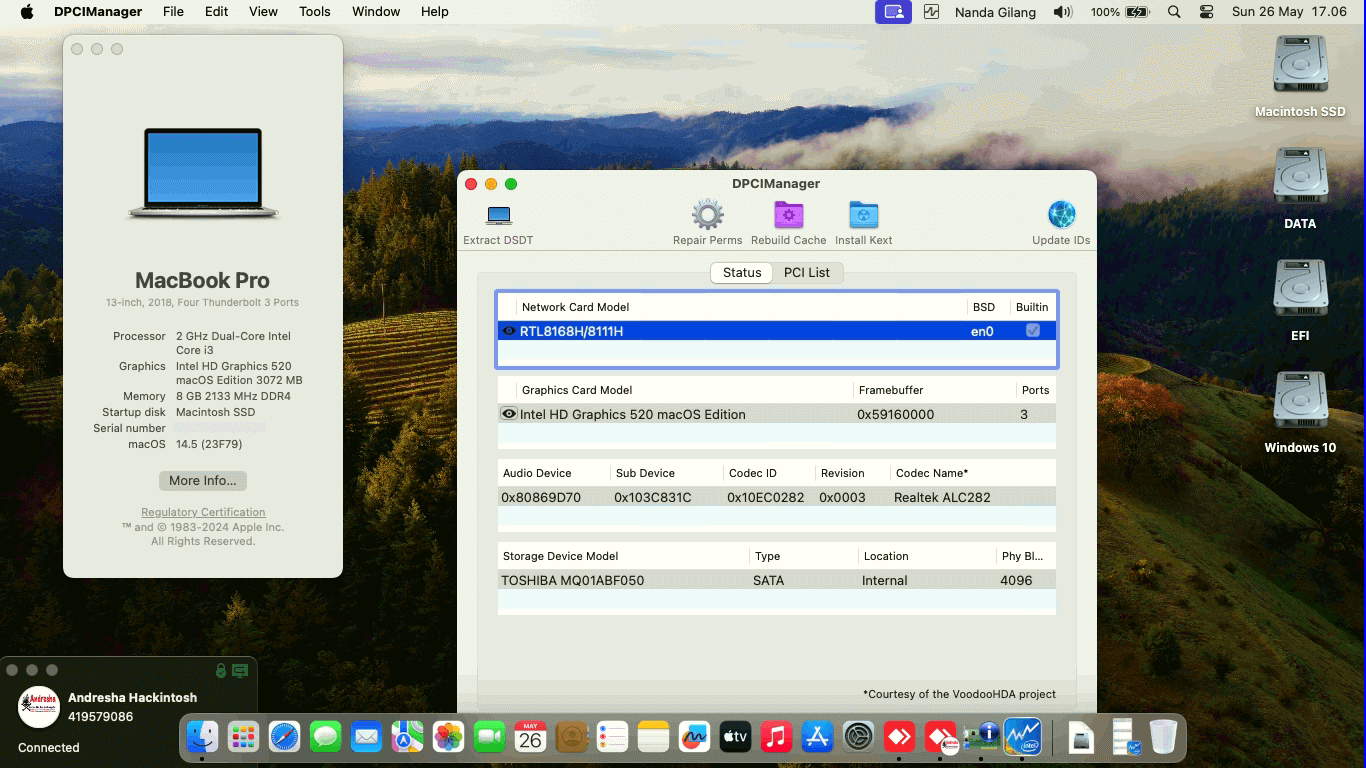Select the TOSHIBA MQ01ABF050 storage row
Screen dimensions: 1366x768
pyautogui.click(x=777, y=580)
